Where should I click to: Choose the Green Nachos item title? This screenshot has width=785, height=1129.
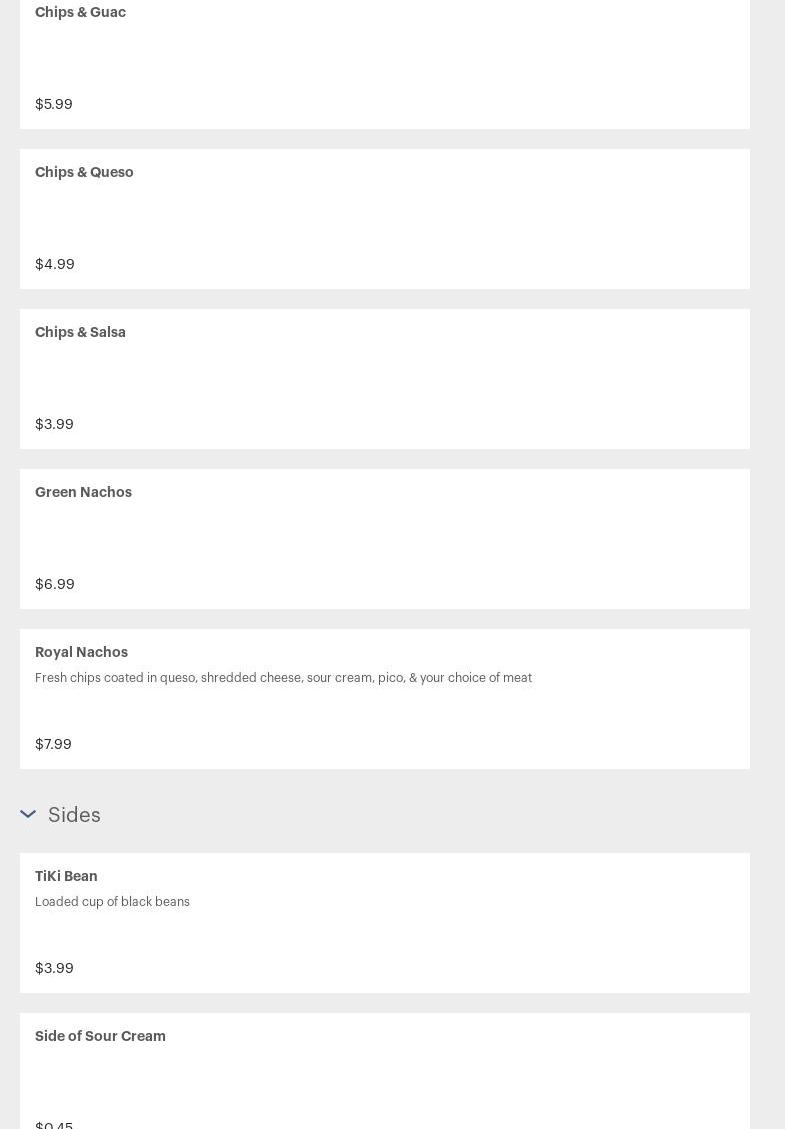tap(83, 492)
